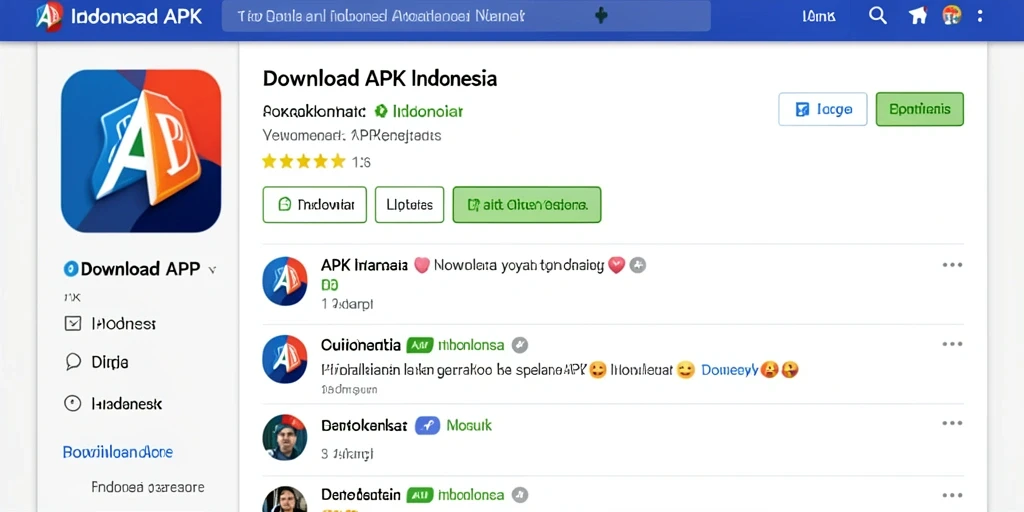Viewport: 1024px width, 512px height.
Task: Click the five-star rating
Action: click(304, 161)
